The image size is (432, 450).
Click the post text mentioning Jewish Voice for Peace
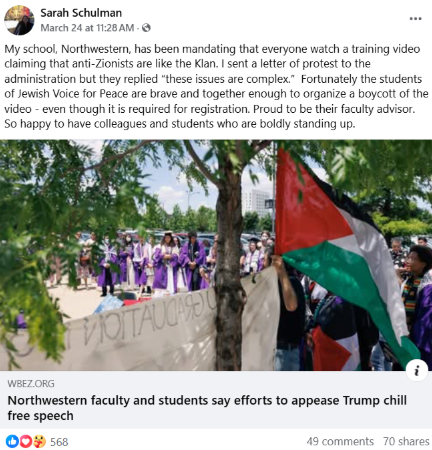point(67,94)
